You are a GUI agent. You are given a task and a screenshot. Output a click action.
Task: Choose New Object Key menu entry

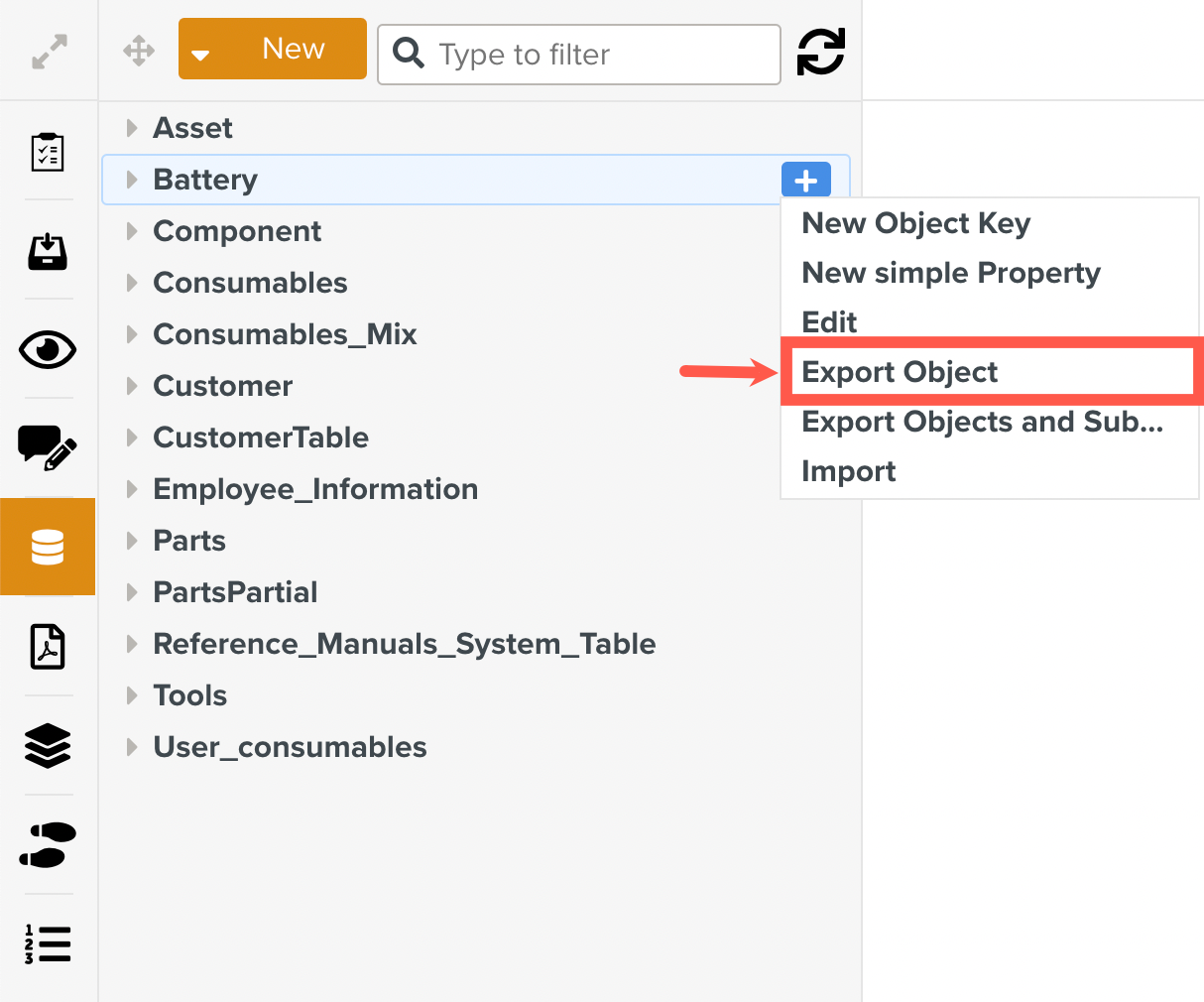click(915, 223)
